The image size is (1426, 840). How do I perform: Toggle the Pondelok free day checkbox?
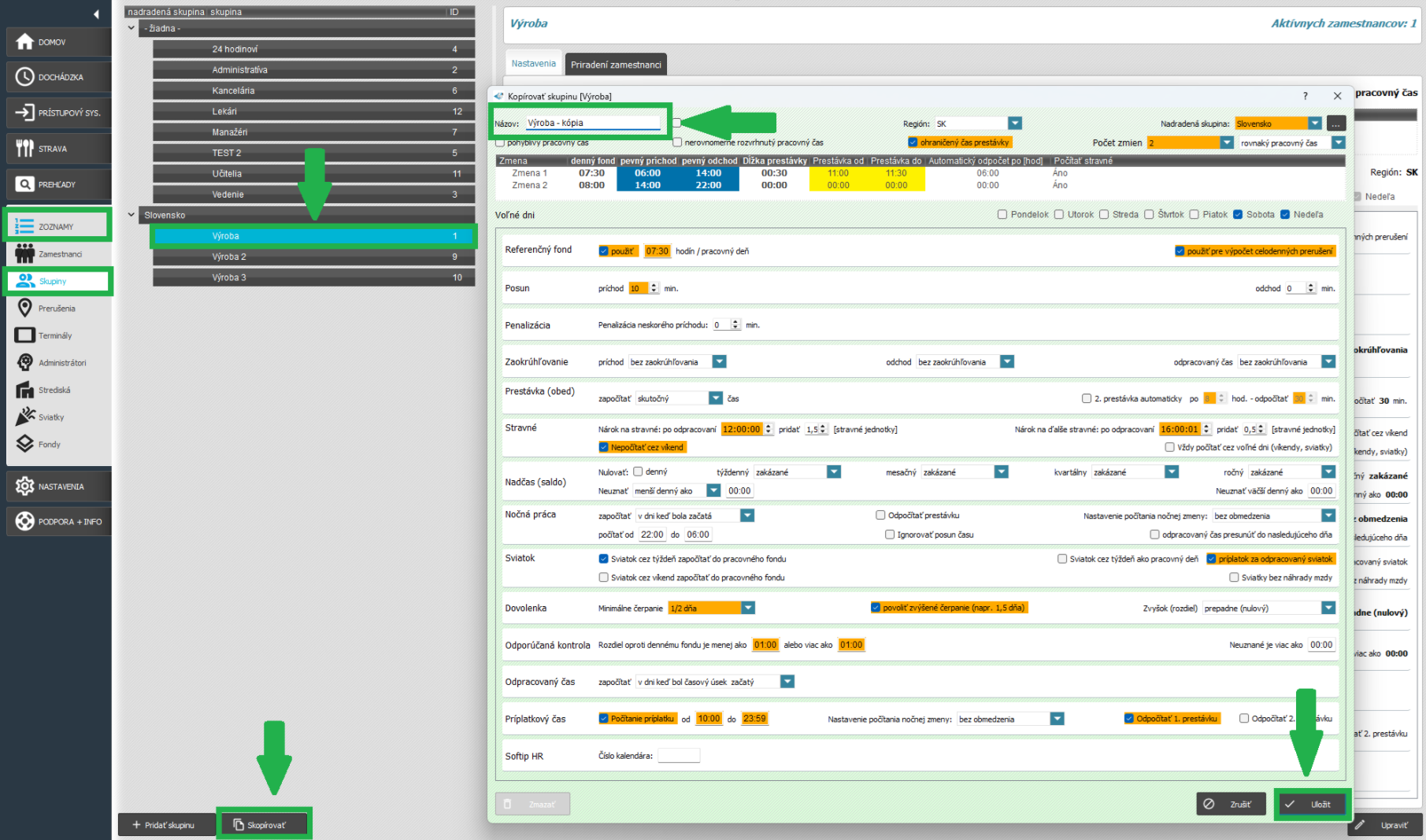click(1002, 214)
